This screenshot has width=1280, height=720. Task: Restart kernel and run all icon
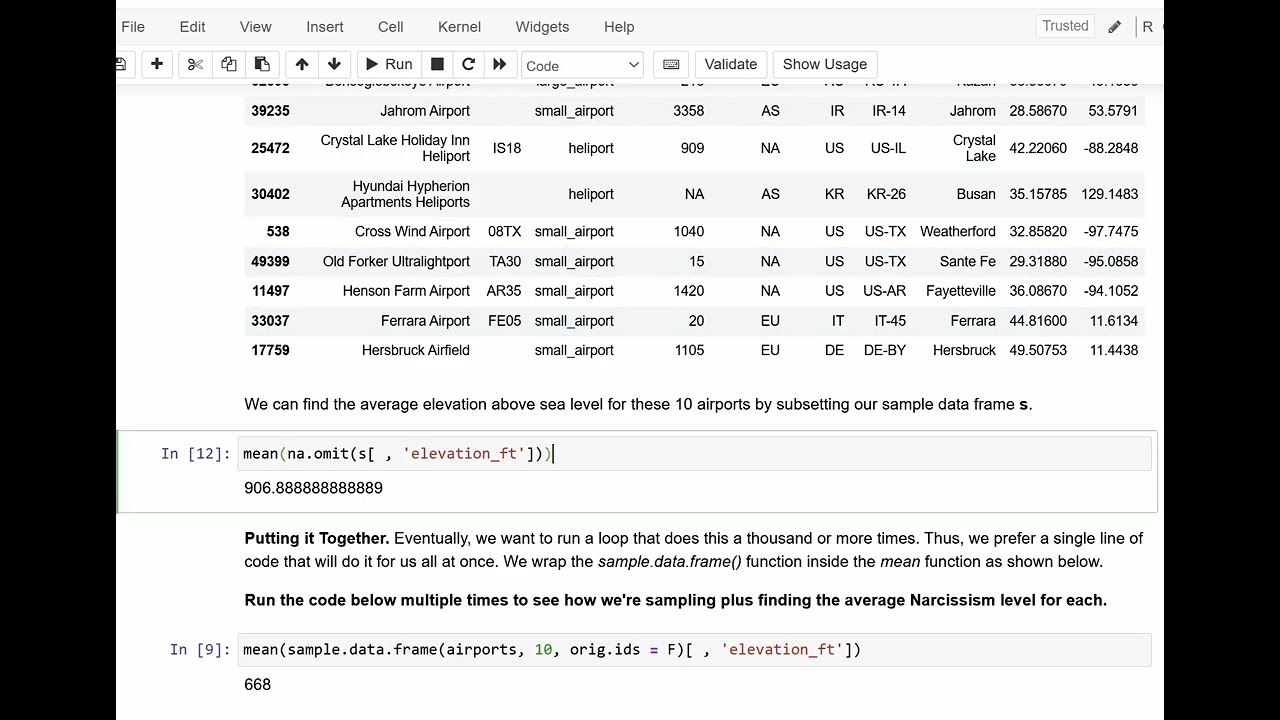point(499,64)
